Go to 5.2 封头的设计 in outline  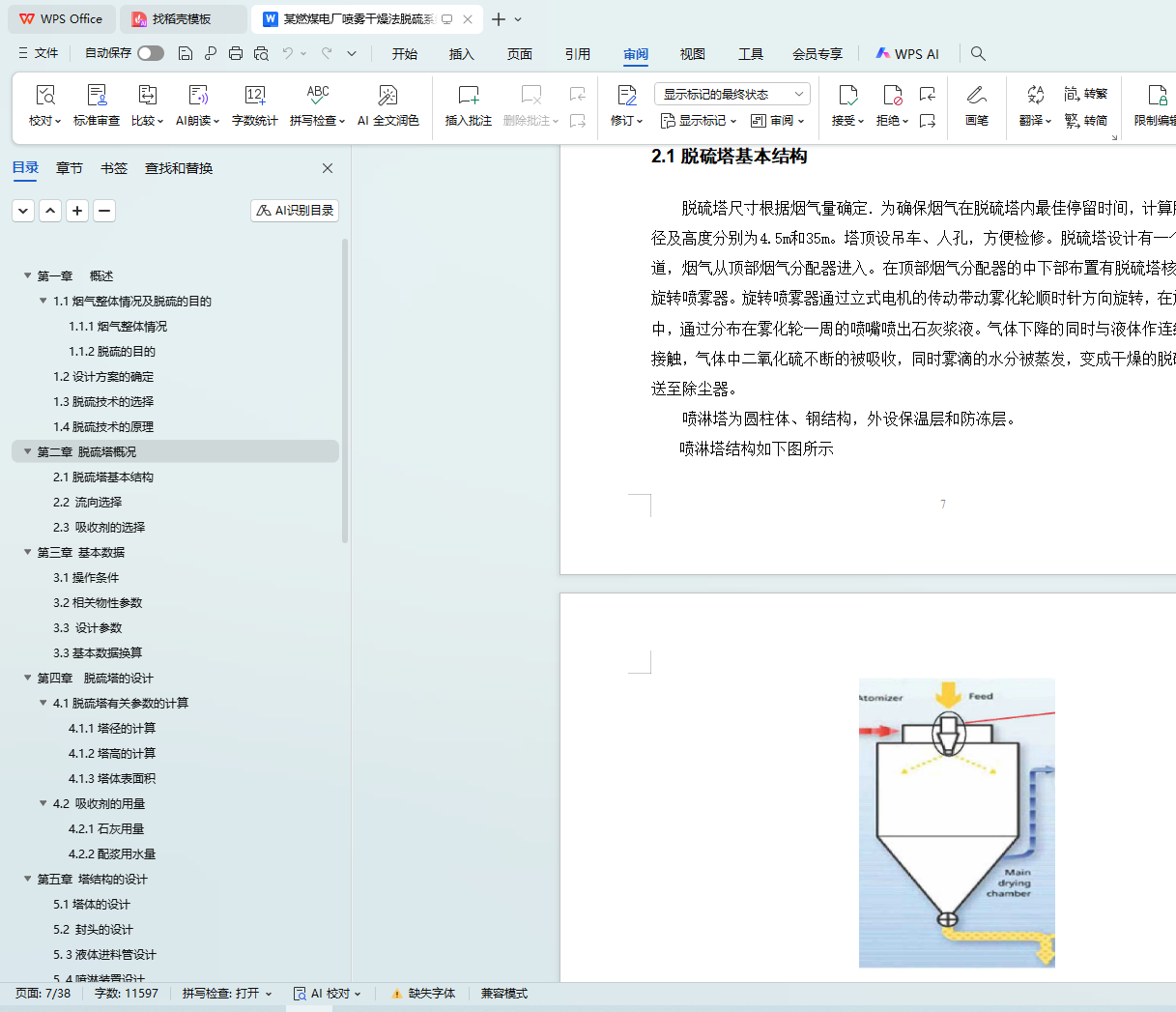[x=93, y=929]
